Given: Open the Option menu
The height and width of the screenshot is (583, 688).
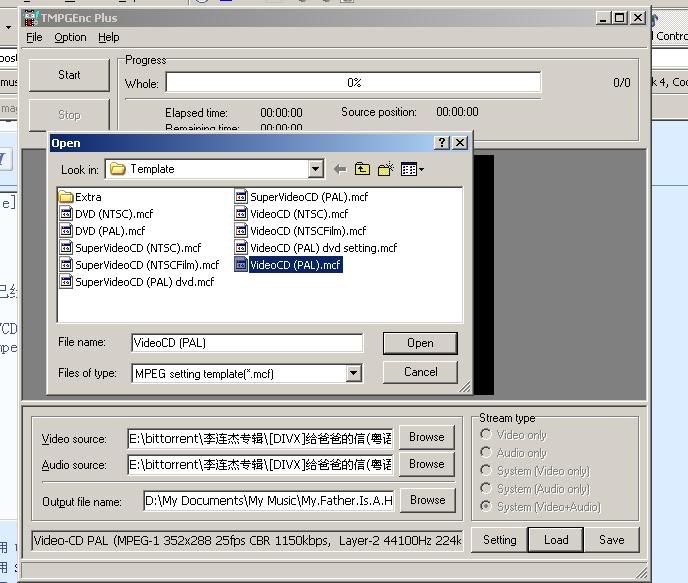Looking at the screenshot, I should [x=70, y=37].
